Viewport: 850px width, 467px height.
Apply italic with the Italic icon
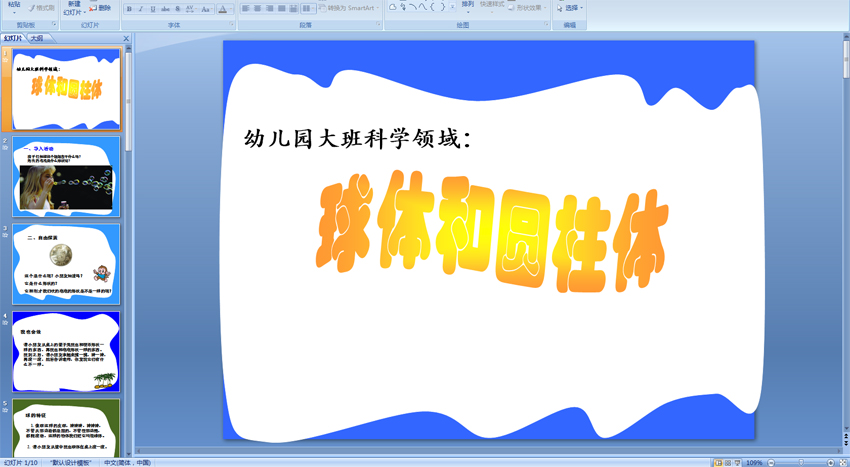141,9
